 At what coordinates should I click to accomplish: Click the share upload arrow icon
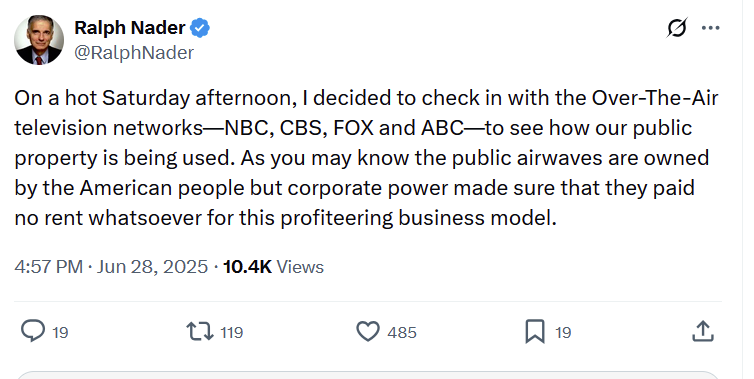click(703, 332)
